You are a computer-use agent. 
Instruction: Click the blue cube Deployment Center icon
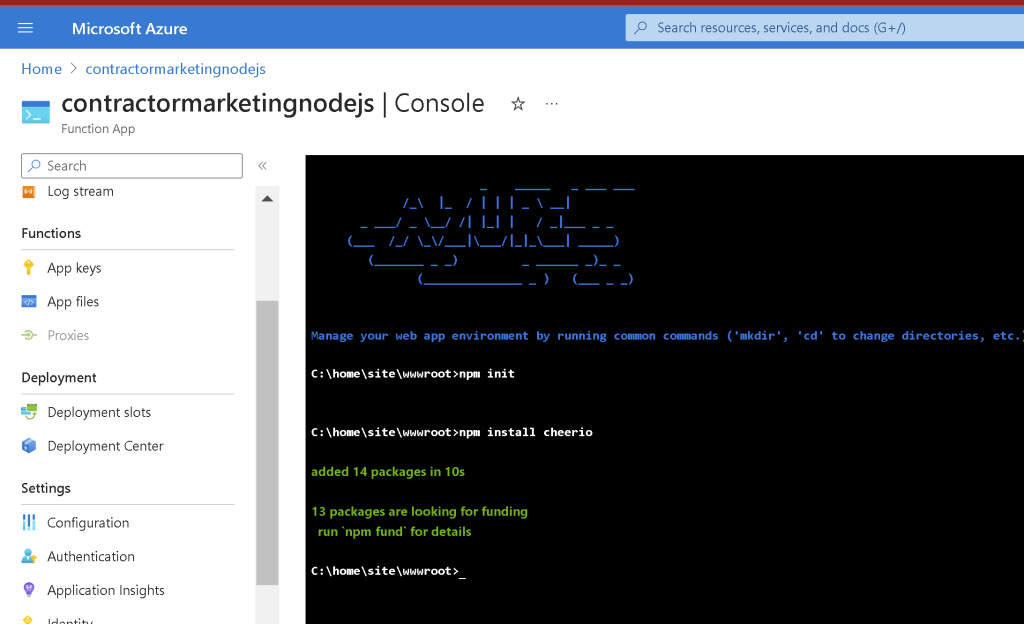[x=29, y=446]
